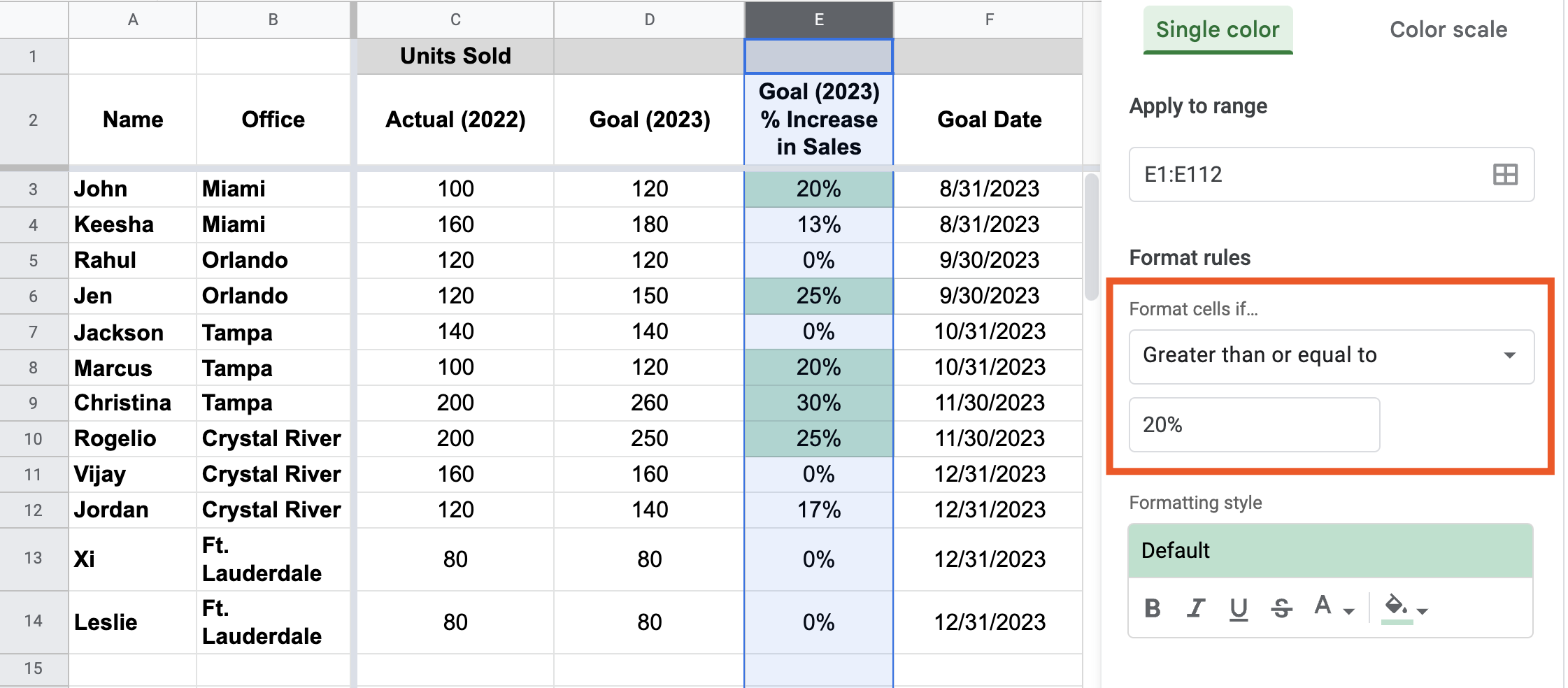Click Christina's 11/30/2023 goal date cell

pyautogui.click(x=989, y=403)
